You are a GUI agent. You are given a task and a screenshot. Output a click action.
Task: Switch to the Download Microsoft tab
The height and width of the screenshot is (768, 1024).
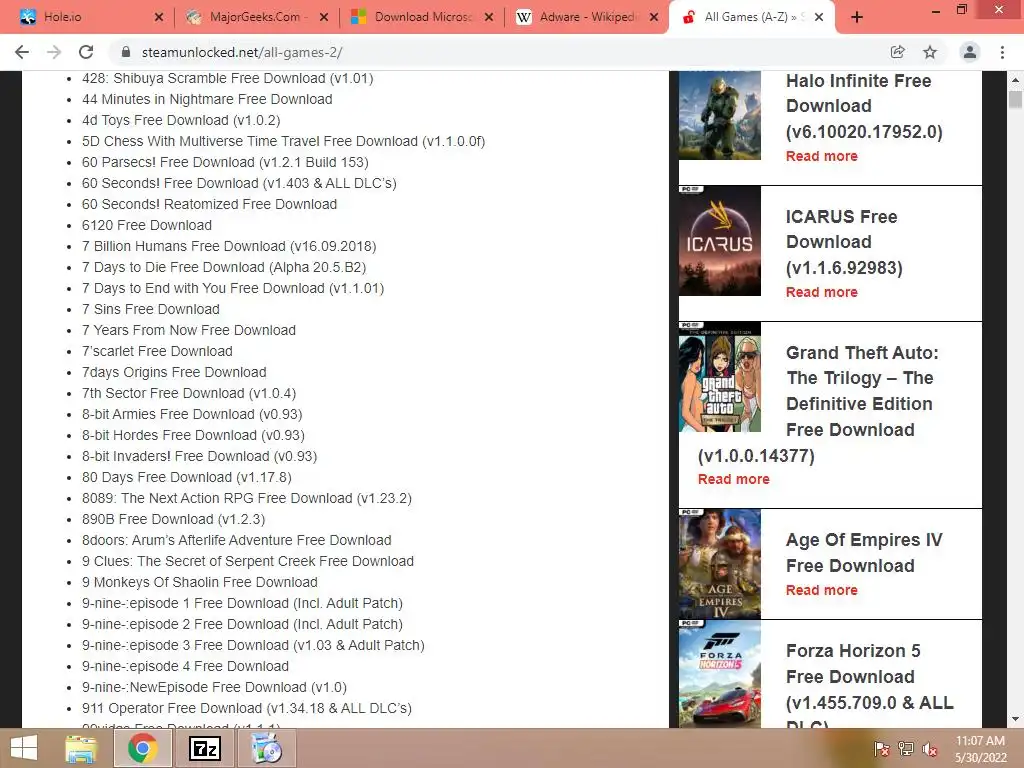[421, 18]
